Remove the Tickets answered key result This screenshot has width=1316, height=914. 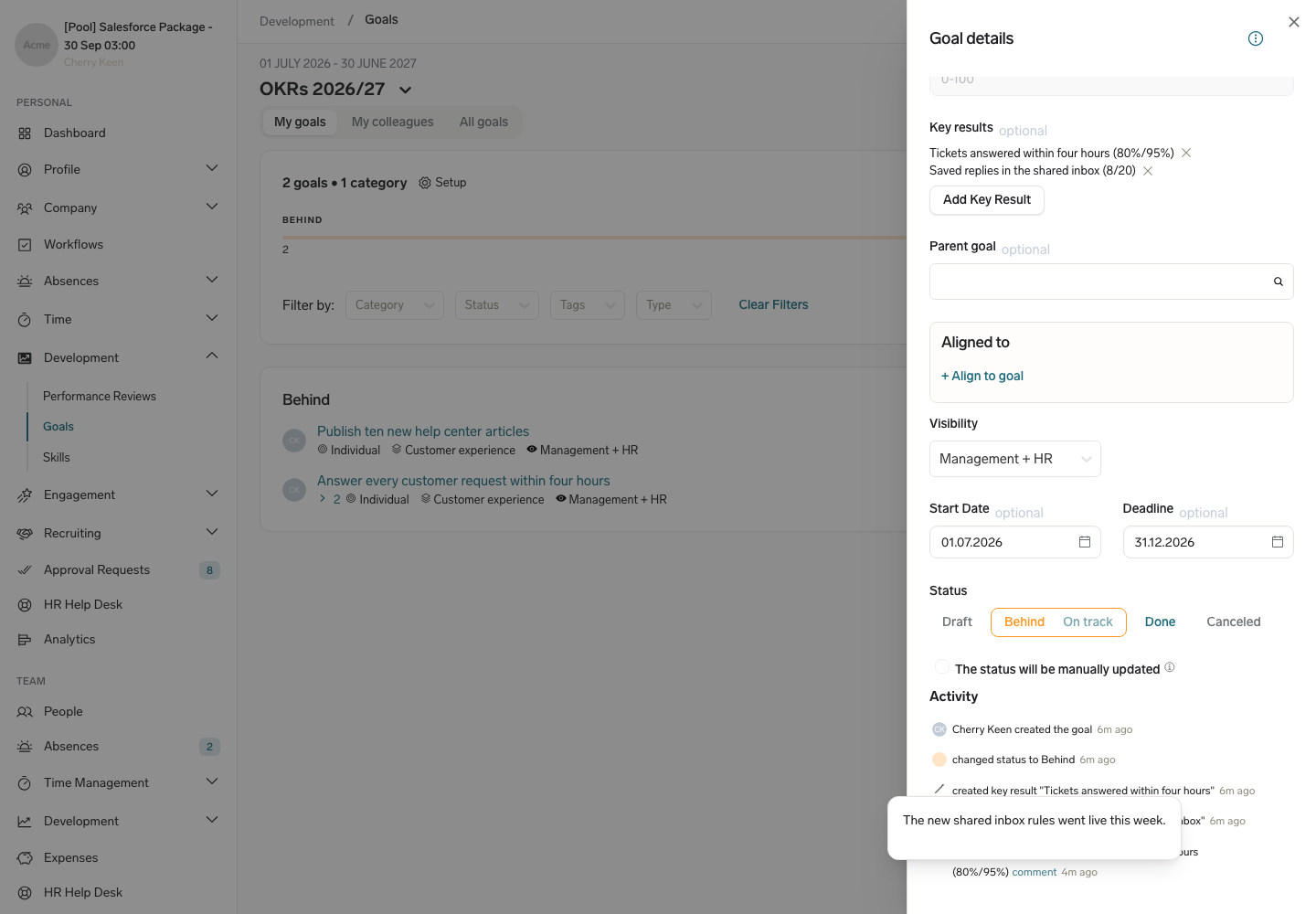[1186, 153]
